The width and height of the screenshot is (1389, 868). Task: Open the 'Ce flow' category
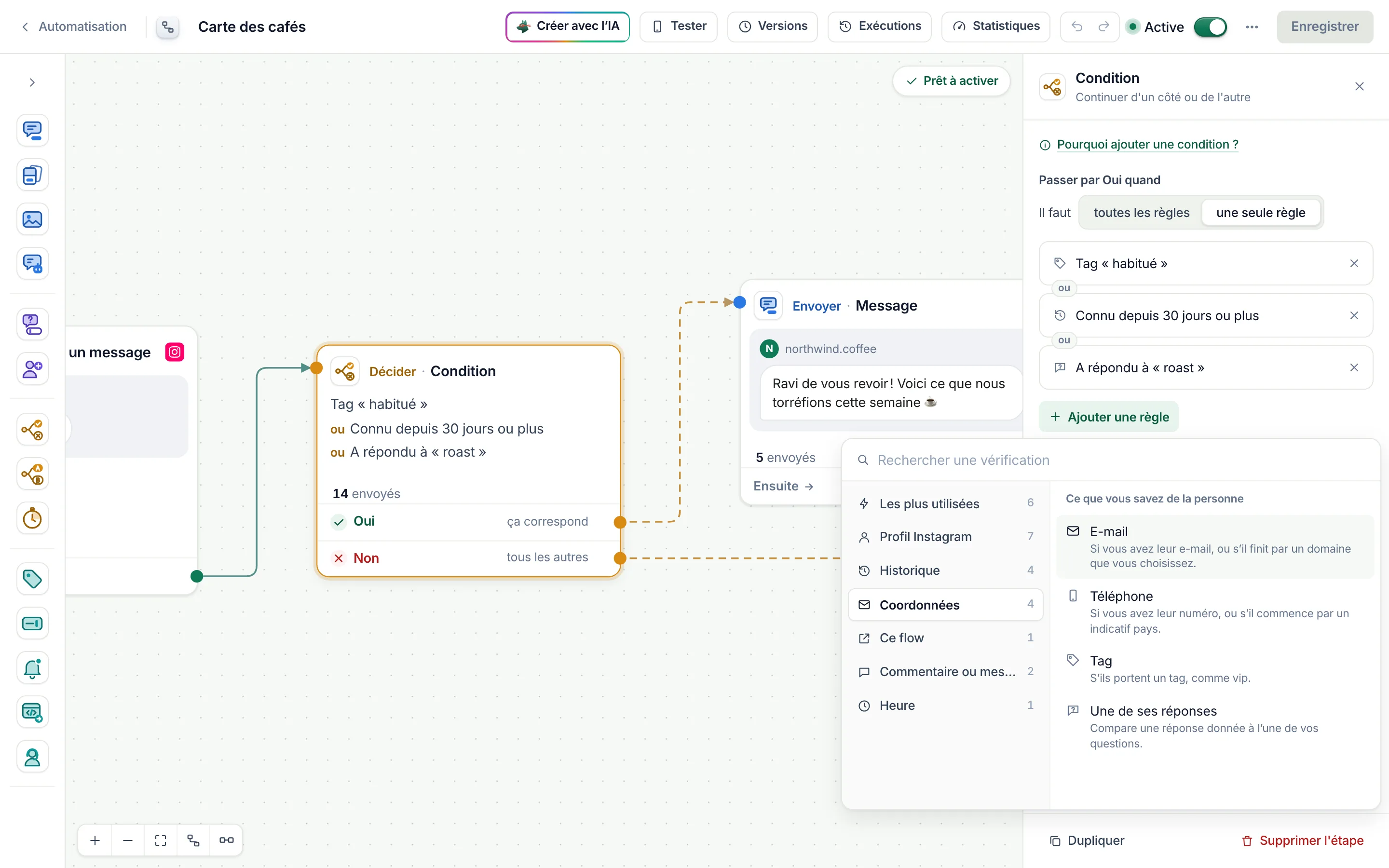click(x=945, y=638)
